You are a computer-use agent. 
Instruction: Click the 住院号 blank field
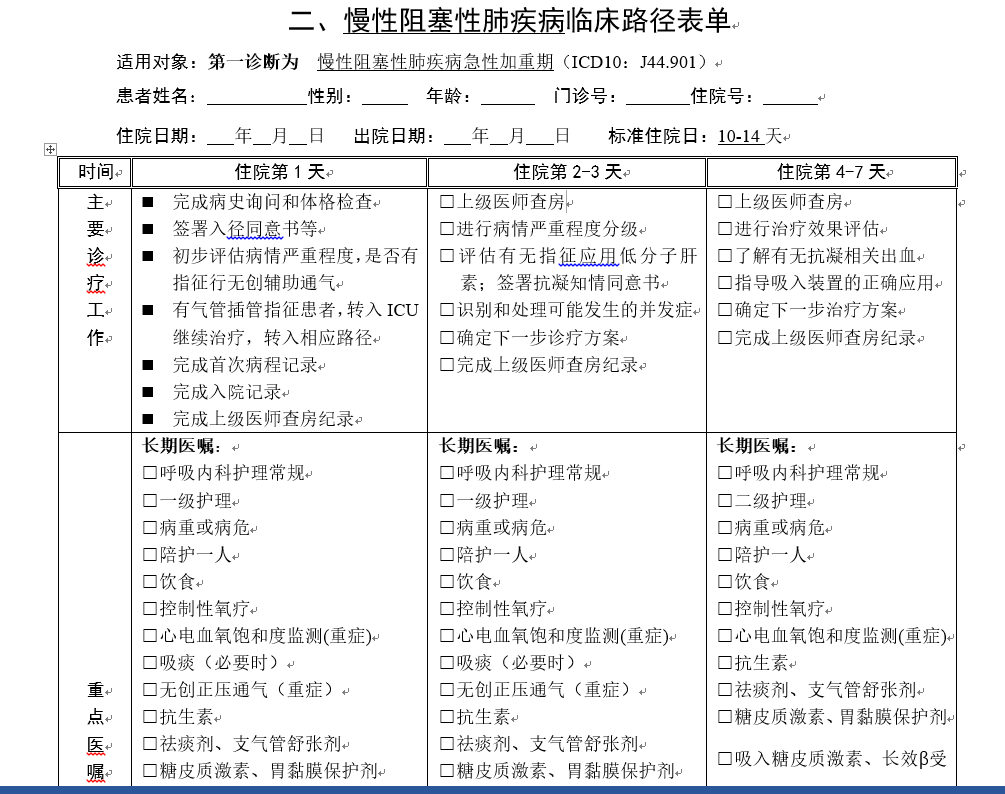790,97
